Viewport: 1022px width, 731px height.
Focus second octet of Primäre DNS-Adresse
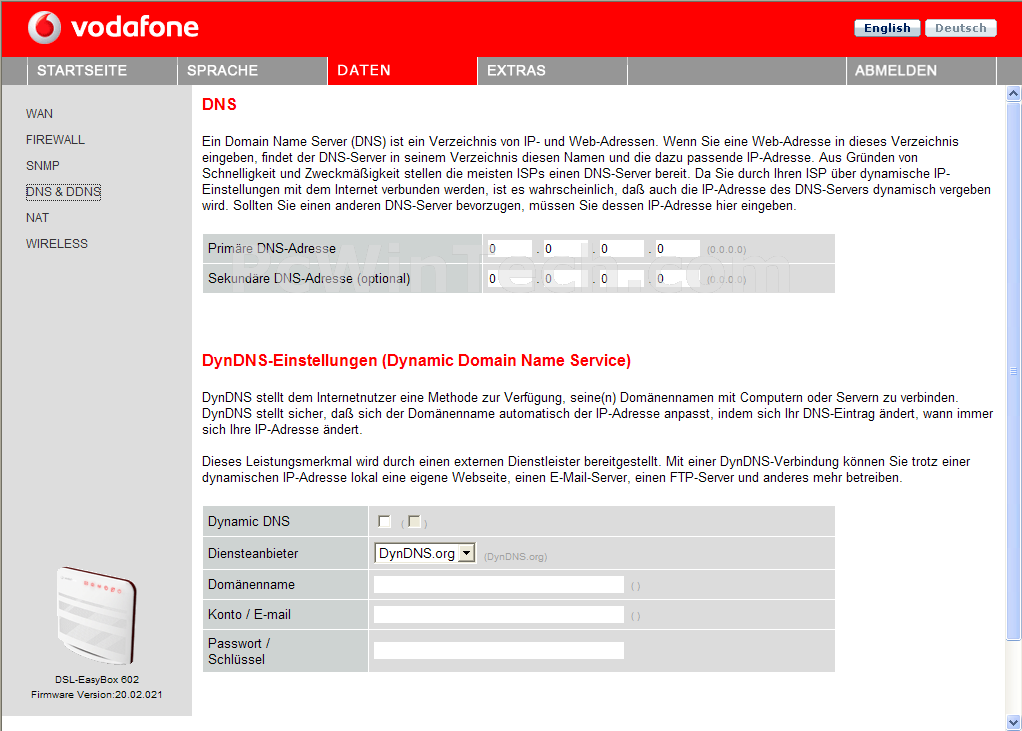pos(566,249)
